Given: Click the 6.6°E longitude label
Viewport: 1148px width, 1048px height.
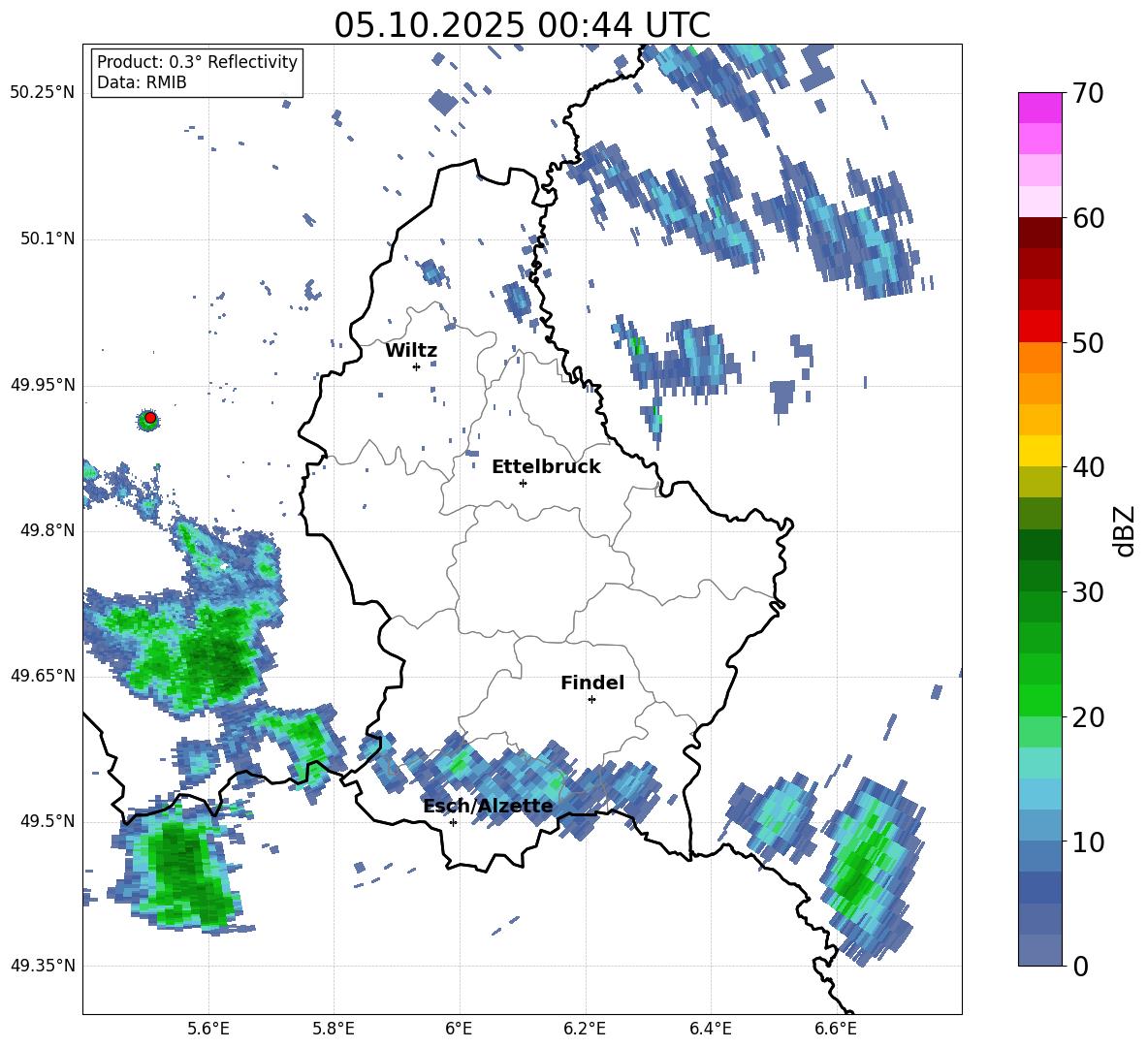Looking at the screenshot, I should tap(836, 1029).
